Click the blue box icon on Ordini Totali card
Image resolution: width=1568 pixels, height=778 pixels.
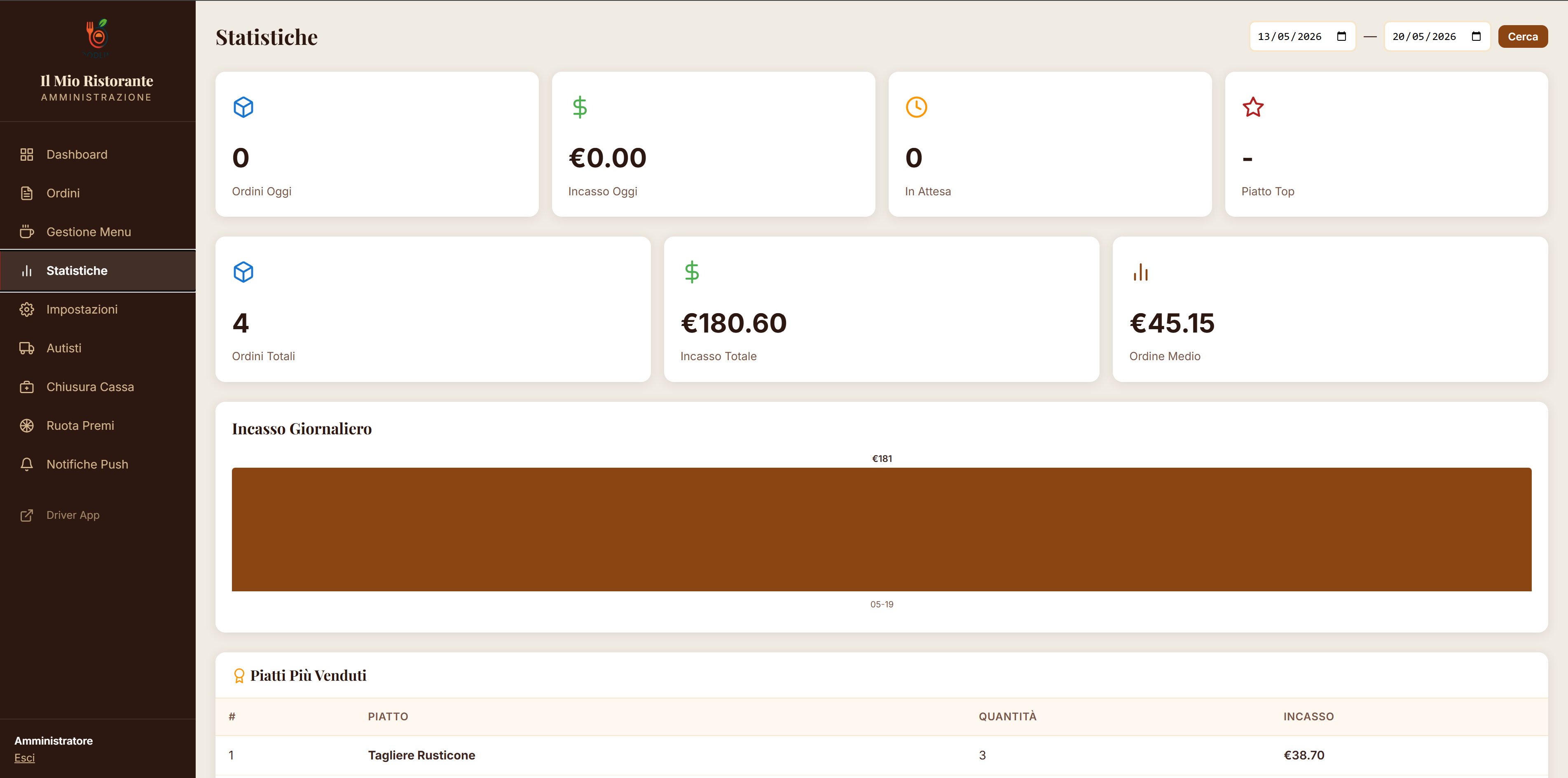[x=243, y=272]
